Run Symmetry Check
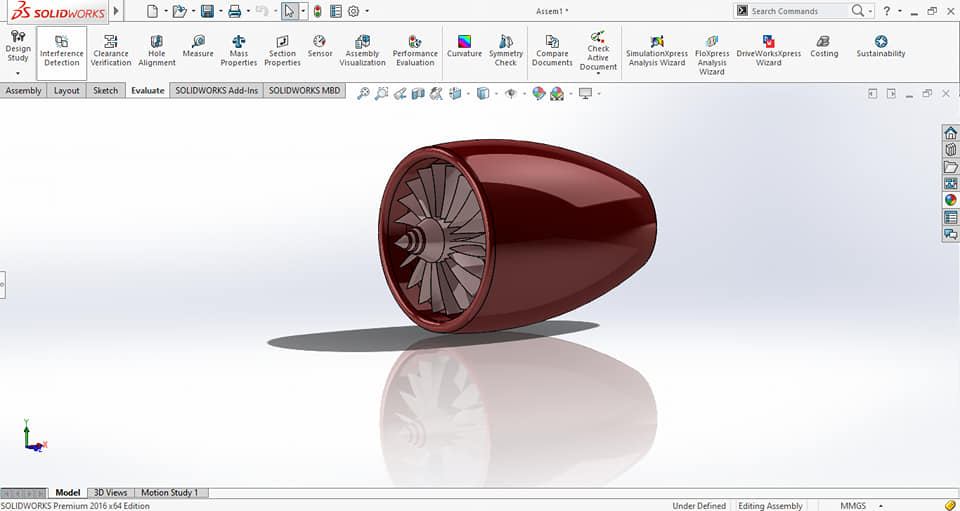This screenshot has height=511, width=960. point(506,50)
